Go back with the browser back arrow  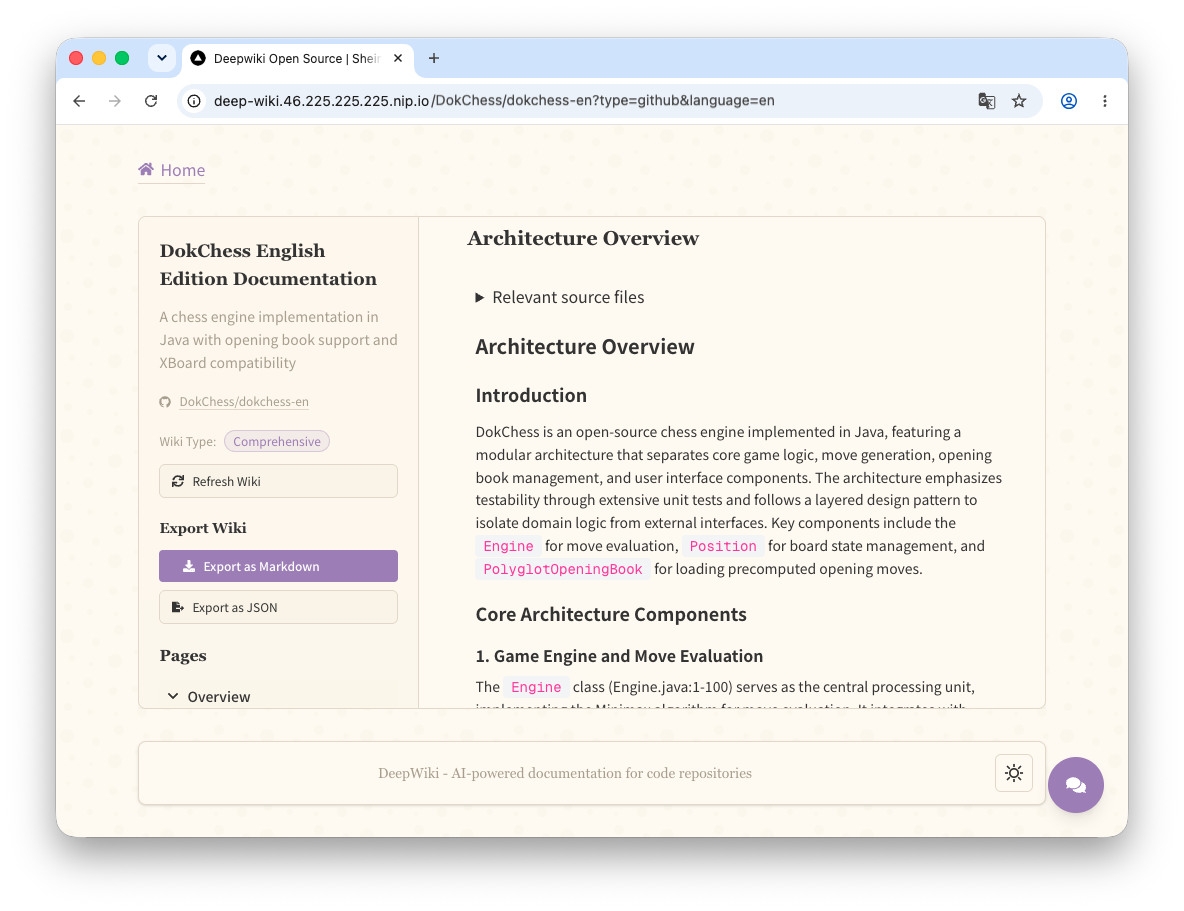tap(79, 101)
